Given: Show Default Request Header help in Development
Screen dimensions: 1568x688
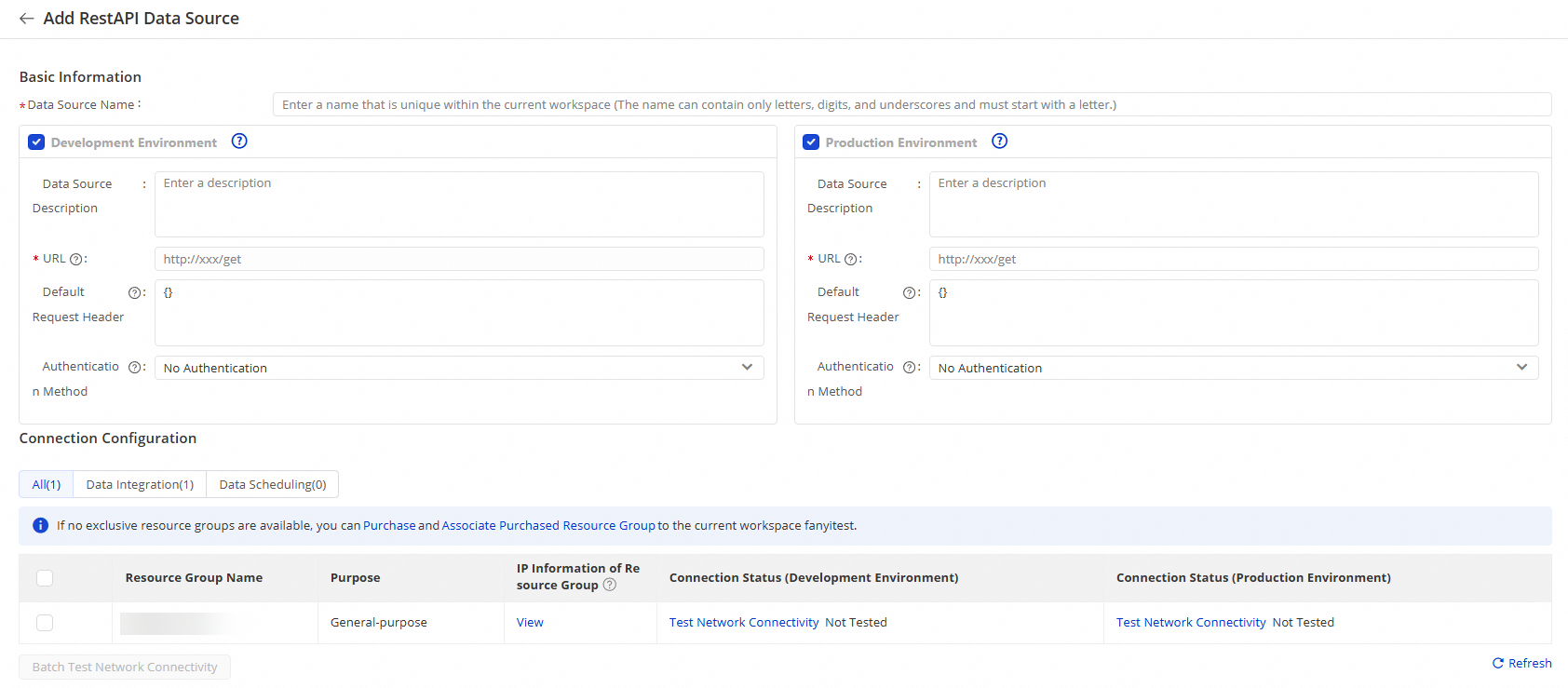Looking at the screenshot, I should 135,293.
